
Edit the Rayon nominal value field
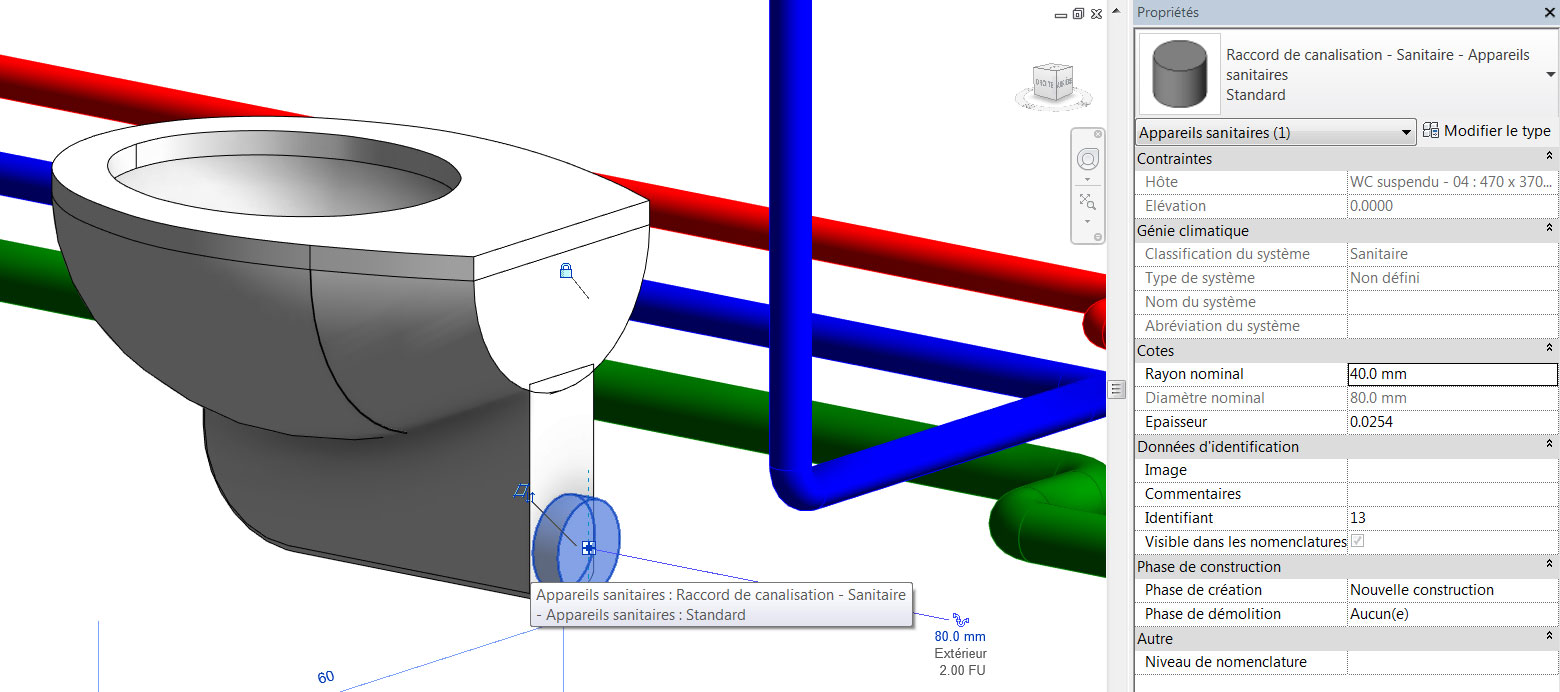pyautogui.click(x=1450, y=374)
